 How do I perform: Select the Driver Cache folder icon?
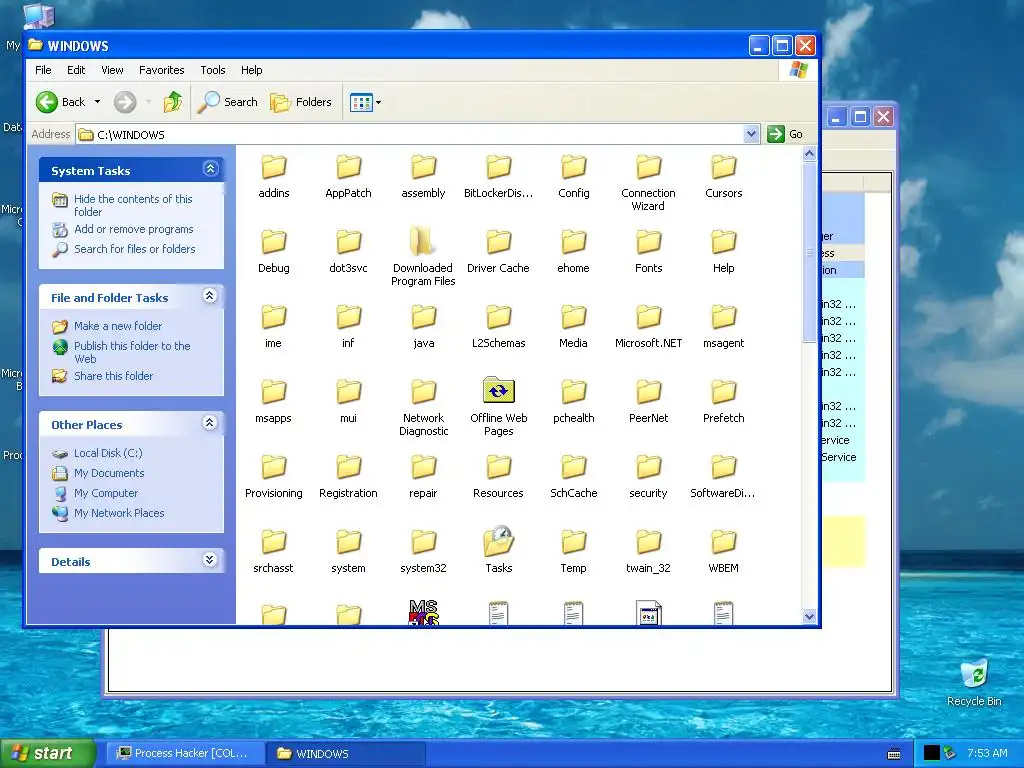[498, 242]
